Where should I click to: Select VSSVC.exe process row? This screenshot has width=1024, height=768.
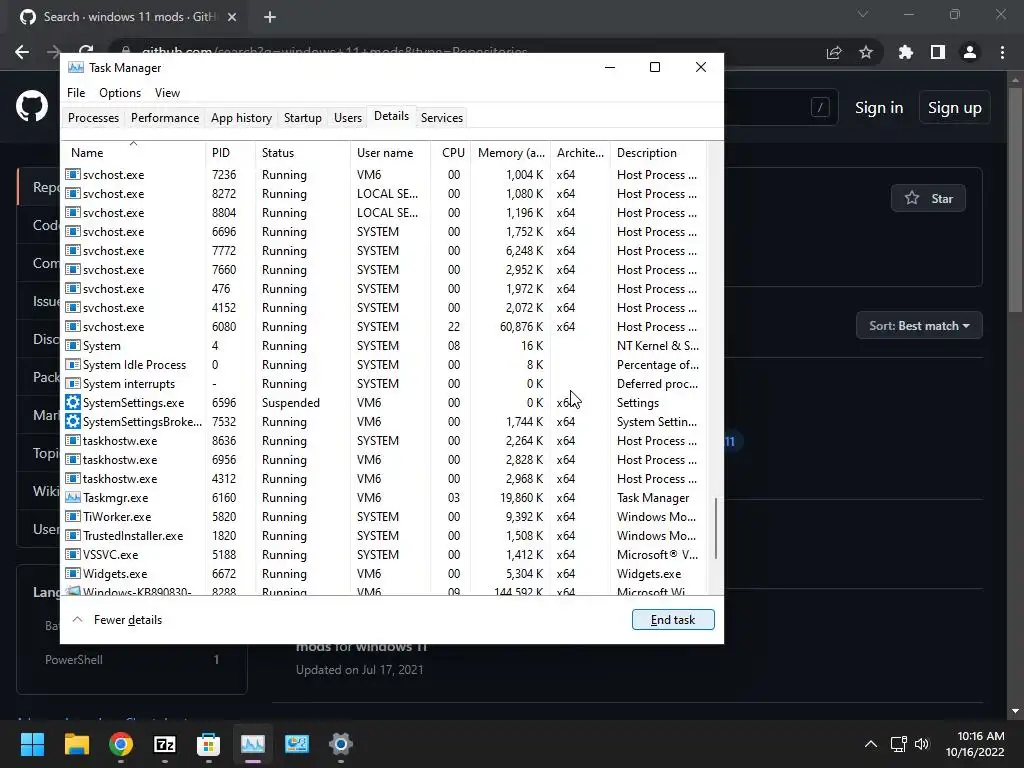[385, 554]
